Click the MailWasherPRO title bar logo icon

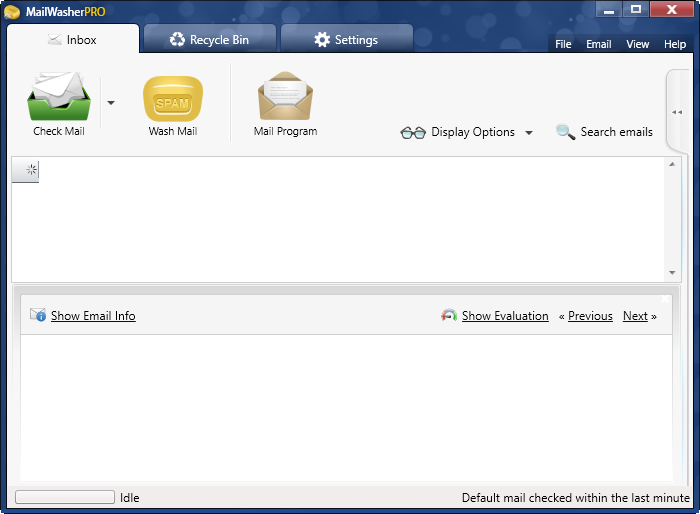tap(12, 12)
